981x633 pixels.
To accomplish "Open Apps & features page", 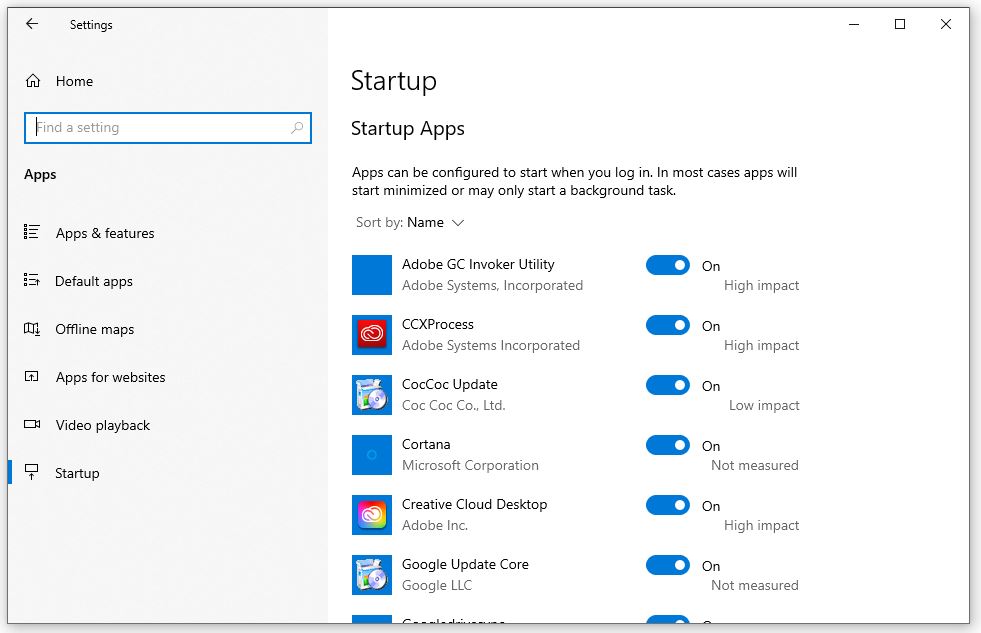I will 104,233.
